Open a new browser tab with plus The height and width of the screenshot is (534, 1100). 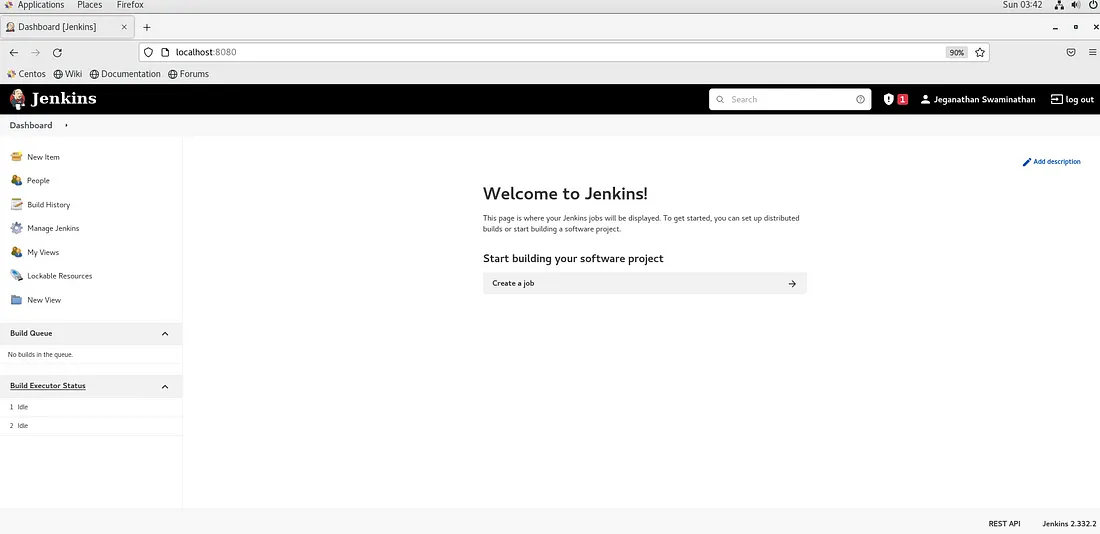pos(147,27)
